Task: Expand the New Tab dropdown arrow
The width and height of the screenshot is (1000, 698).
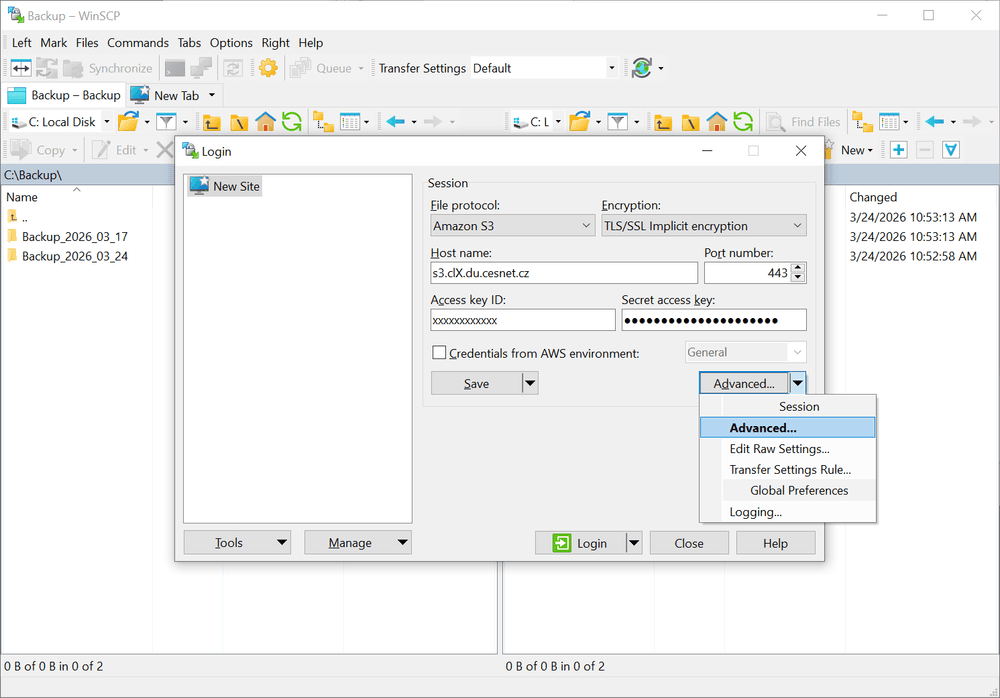Action: click(x=212, y=95)
